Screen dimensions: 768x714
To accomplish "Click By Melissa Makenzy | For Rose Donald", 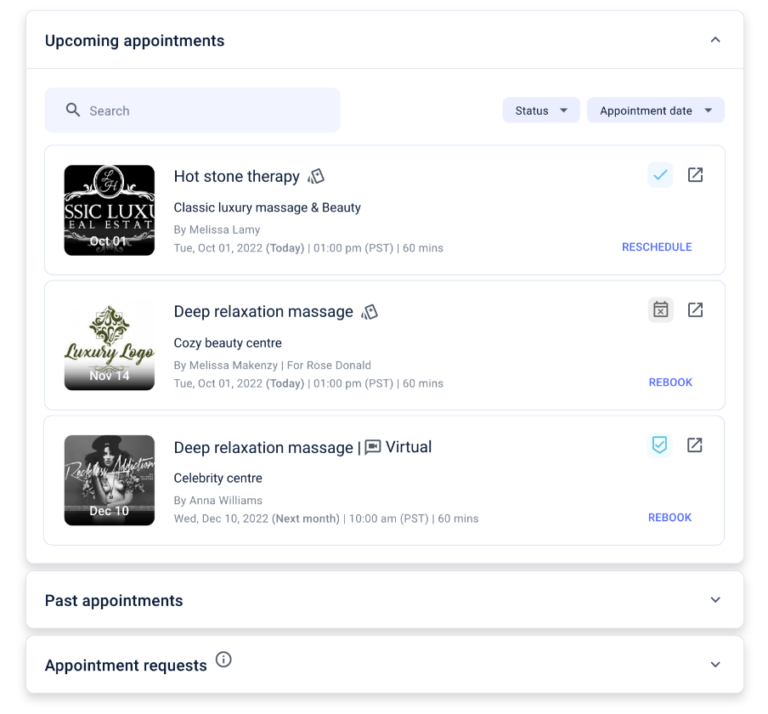I will point(272,365).
